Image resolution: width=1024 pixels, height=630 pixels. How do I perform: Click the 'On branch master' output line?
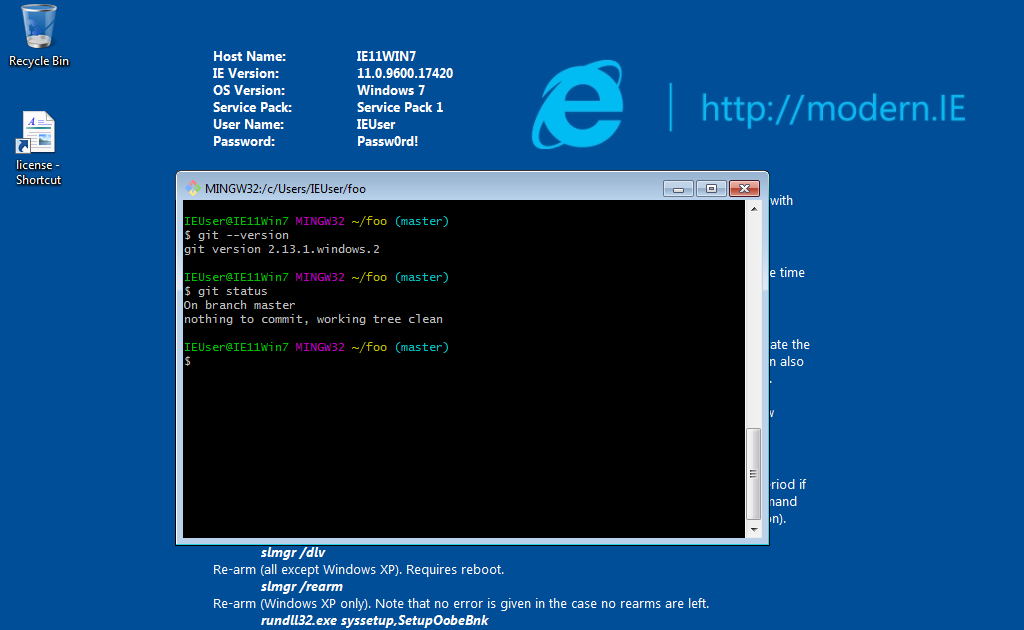240,305
